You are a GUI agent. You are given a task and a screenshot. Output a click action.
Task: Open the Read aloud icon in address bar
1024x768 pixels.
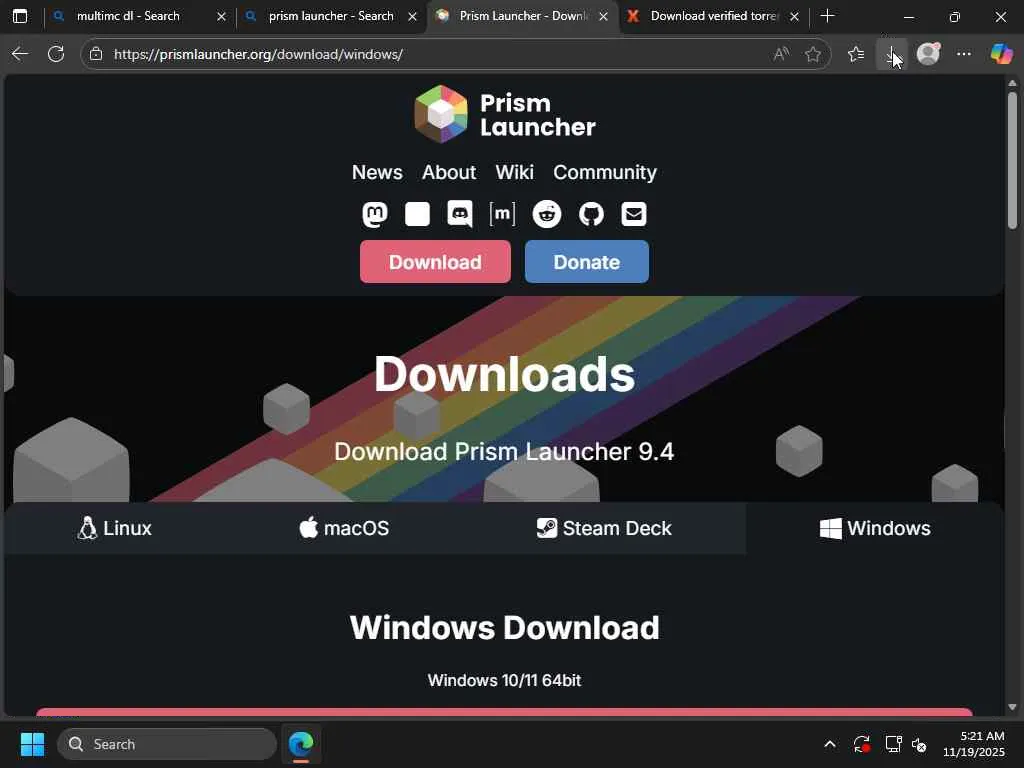[x=781, y=54]
